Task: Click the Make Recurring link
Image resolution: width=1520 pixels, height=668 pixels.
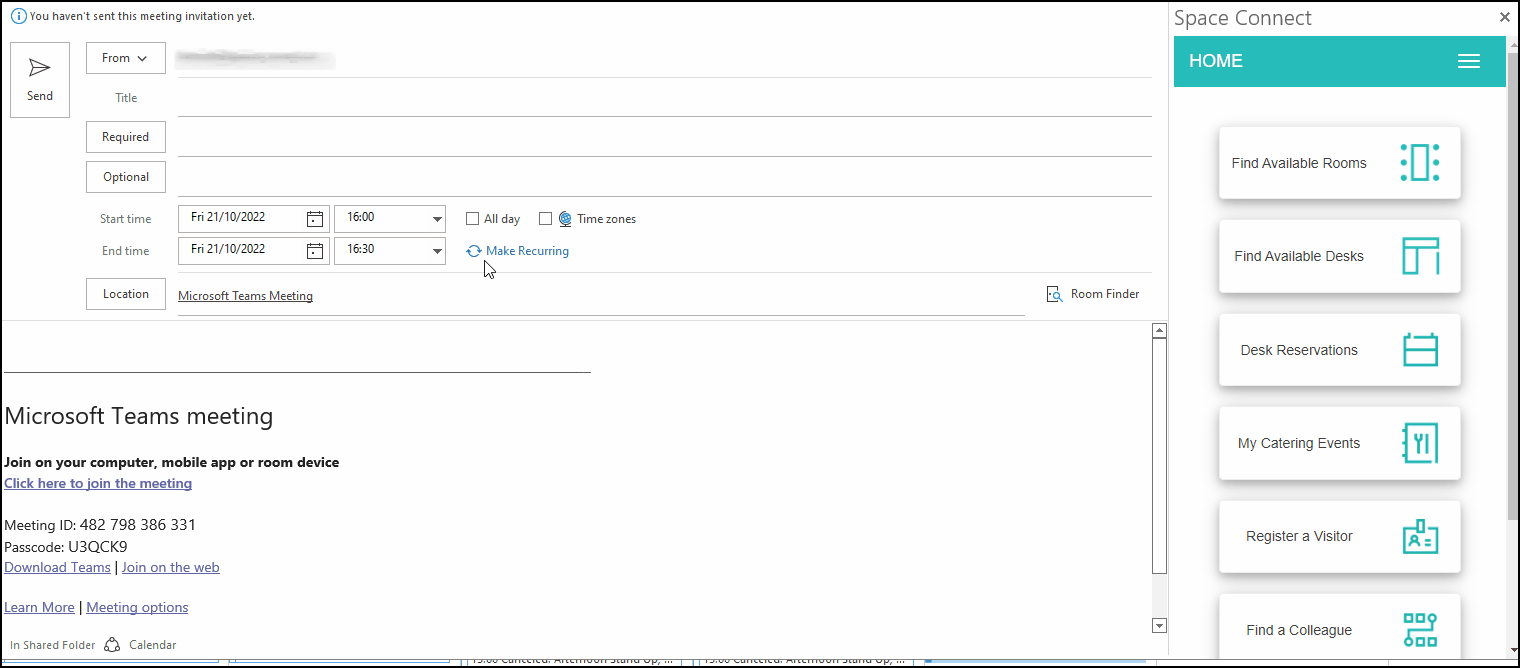Action: 527,251
